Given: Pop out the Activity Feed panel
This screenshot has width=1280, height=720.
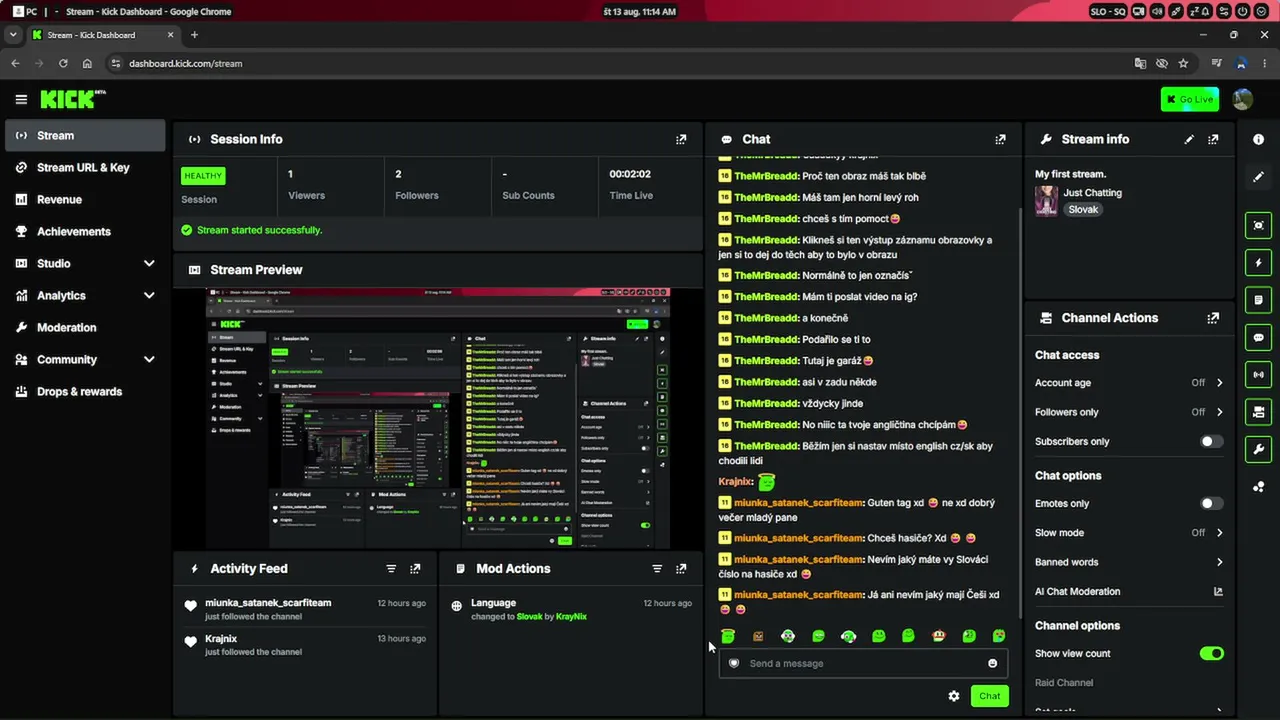Looking at the screenshot, I should (x=415, y=568).
